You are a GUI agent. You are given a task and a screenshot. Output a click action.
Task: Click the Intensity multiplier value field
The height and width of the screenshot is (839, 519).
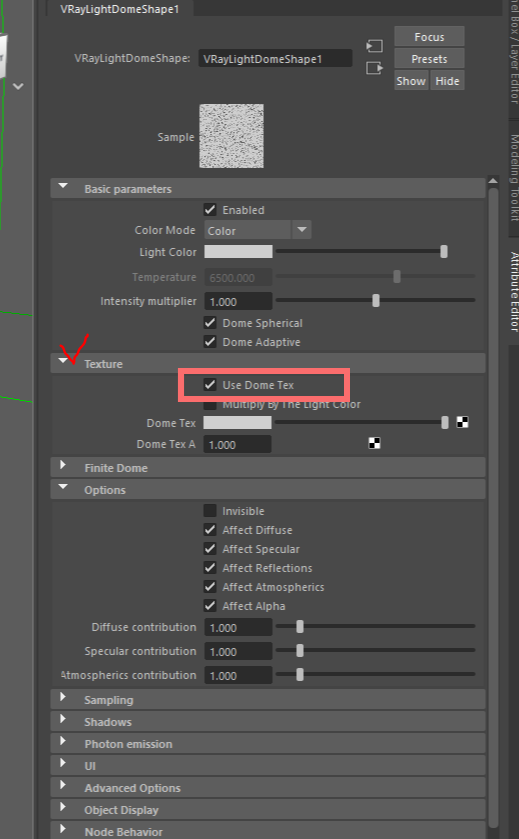click(238, 301)
